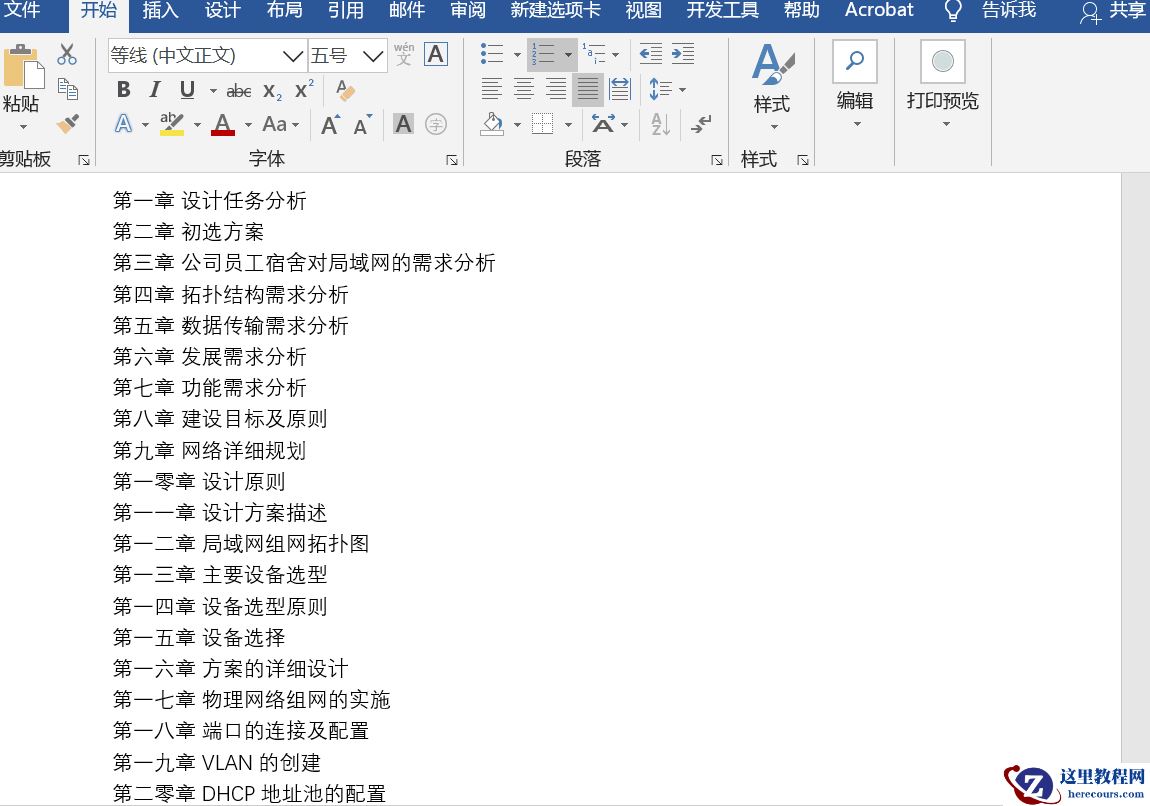Click the distributed alignment icon
The height and width of the screenshot is (806, 1150).
(620, 89)
